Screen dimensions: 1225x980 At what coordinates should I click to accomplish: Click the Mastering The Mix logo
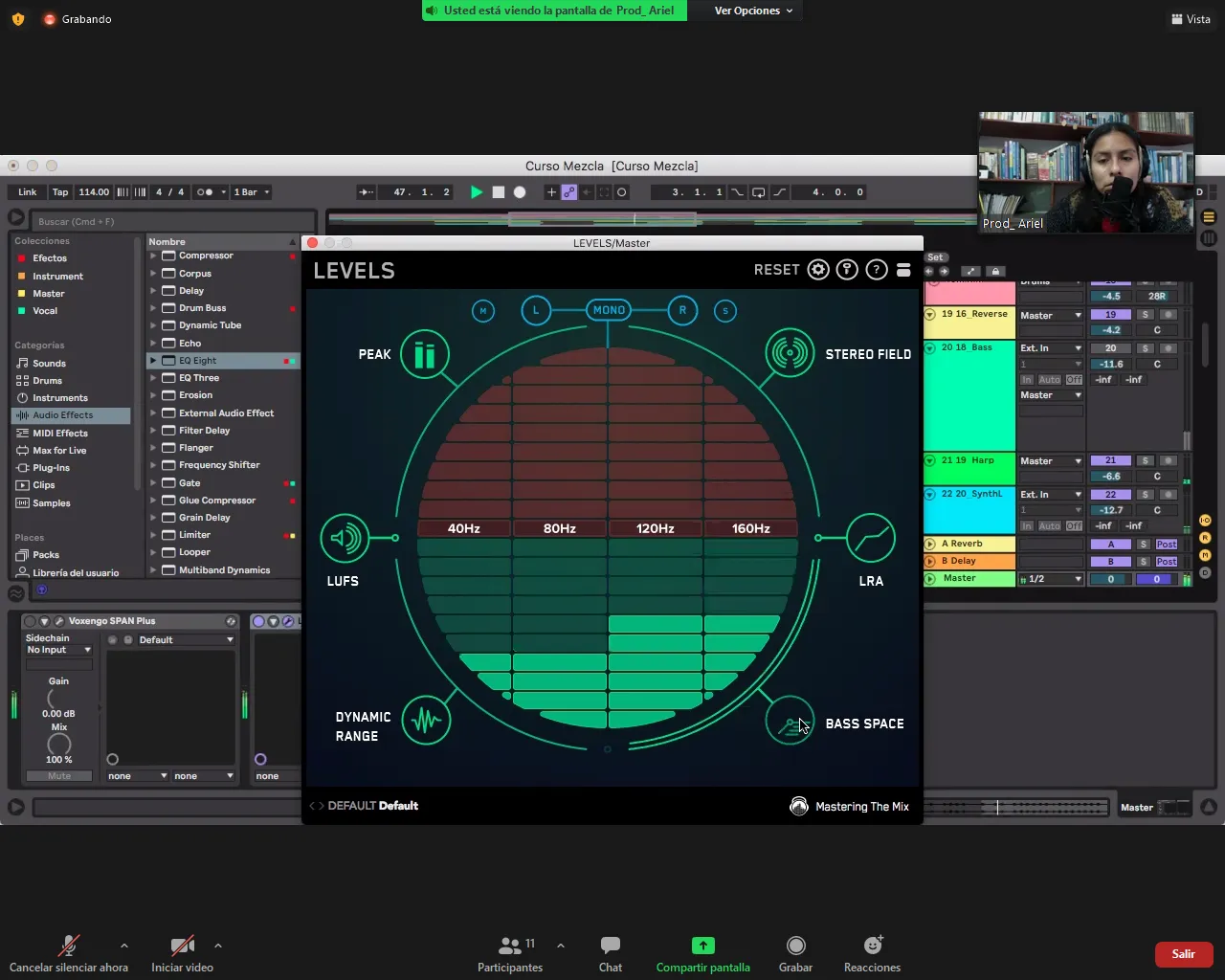pyautogui.click(x=799, y=807)
